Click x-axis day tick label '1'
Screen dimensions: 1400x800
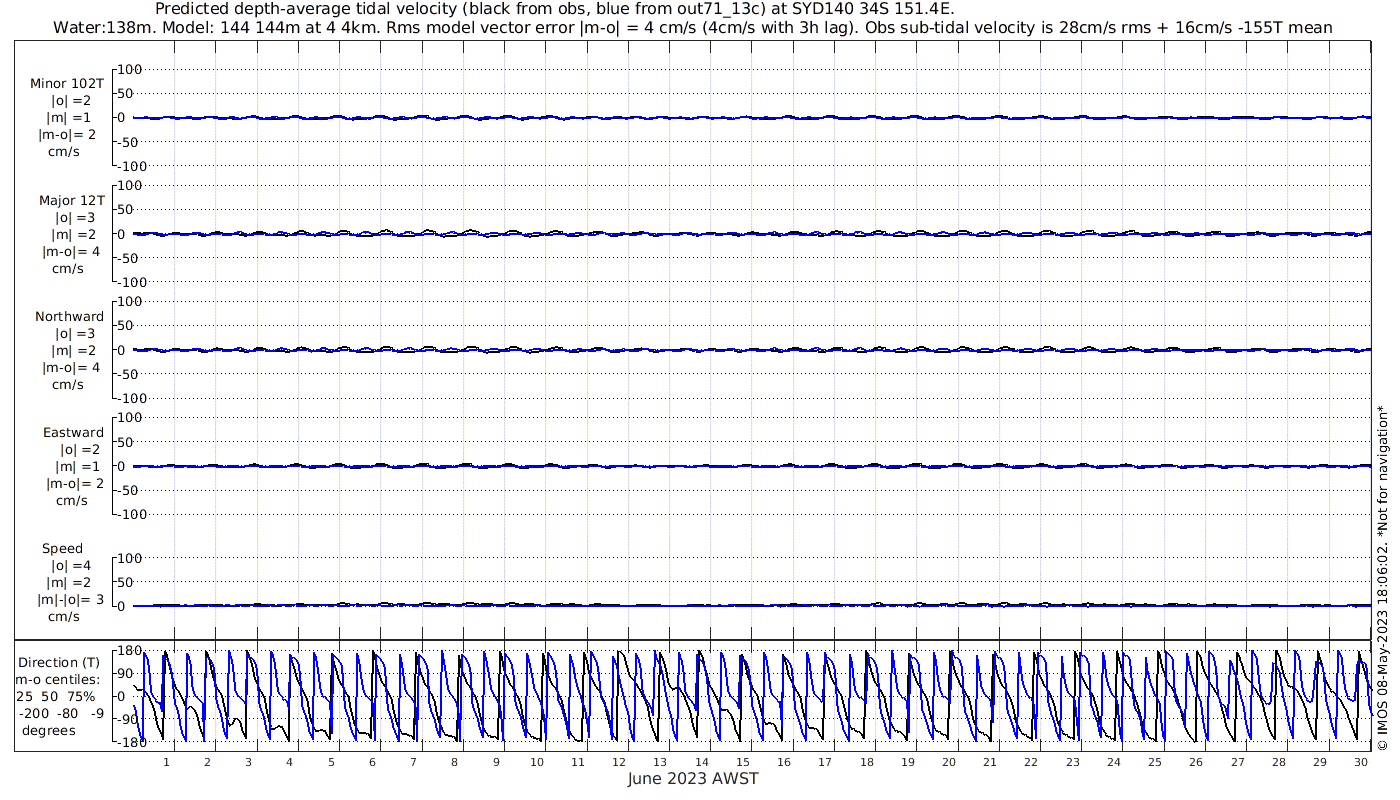[x=167, y=762]
